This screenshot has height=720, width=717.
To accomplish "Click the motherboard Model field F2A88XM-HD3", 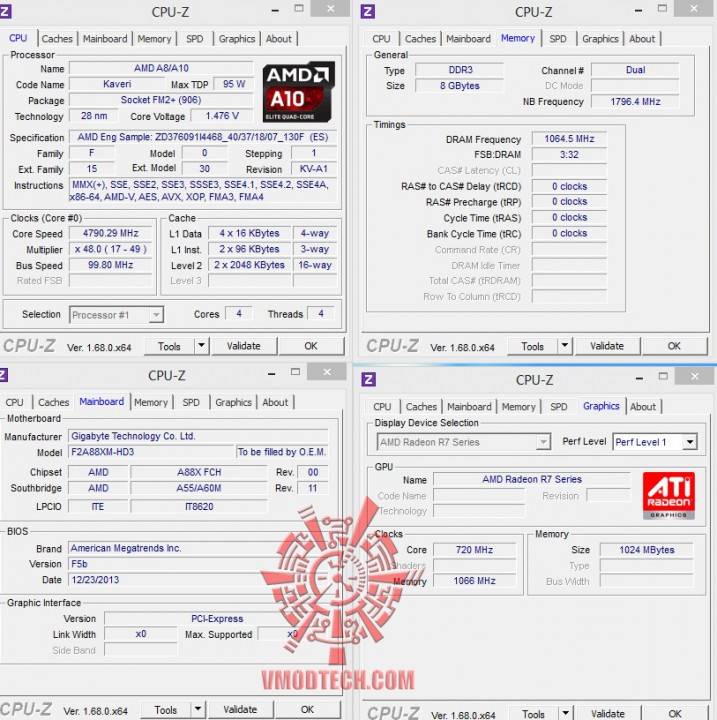I will click(152, 452).
